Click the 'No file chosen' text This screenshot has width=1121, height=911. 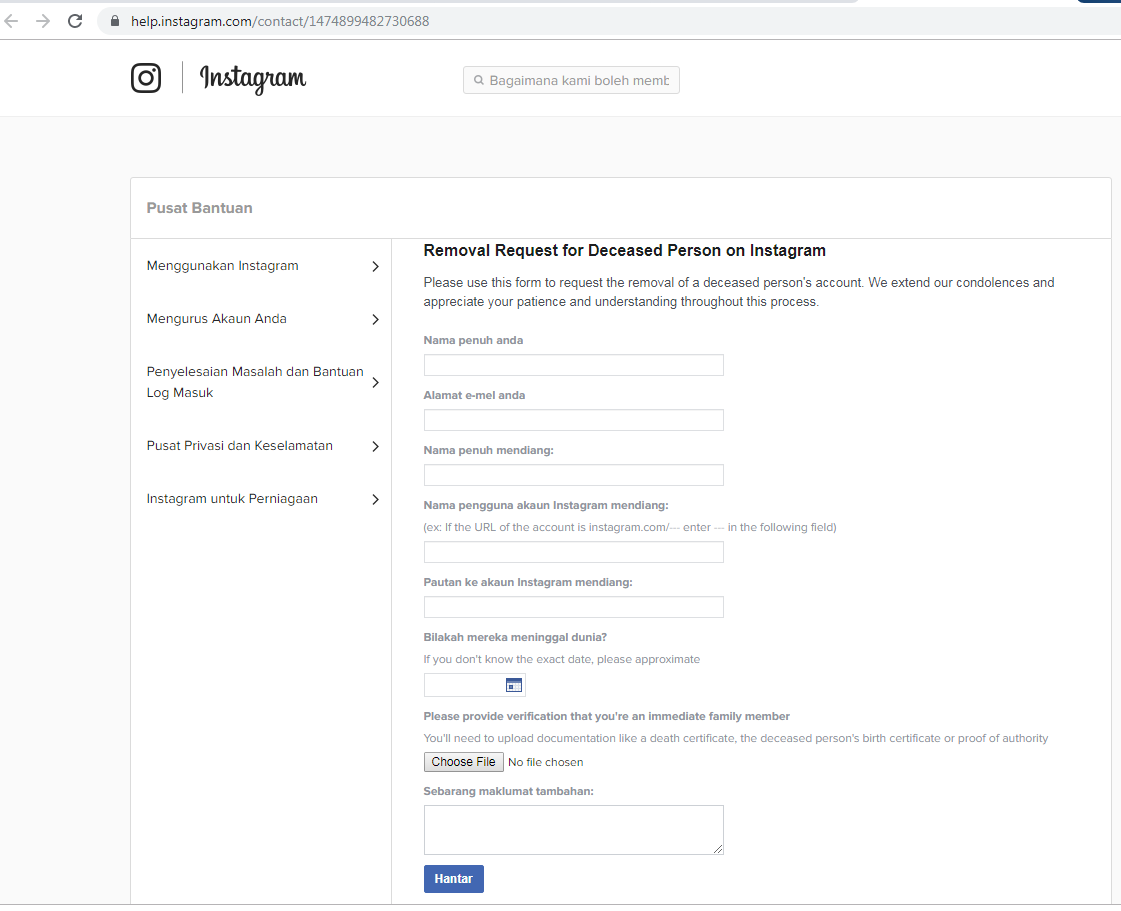tap(545, 762)
